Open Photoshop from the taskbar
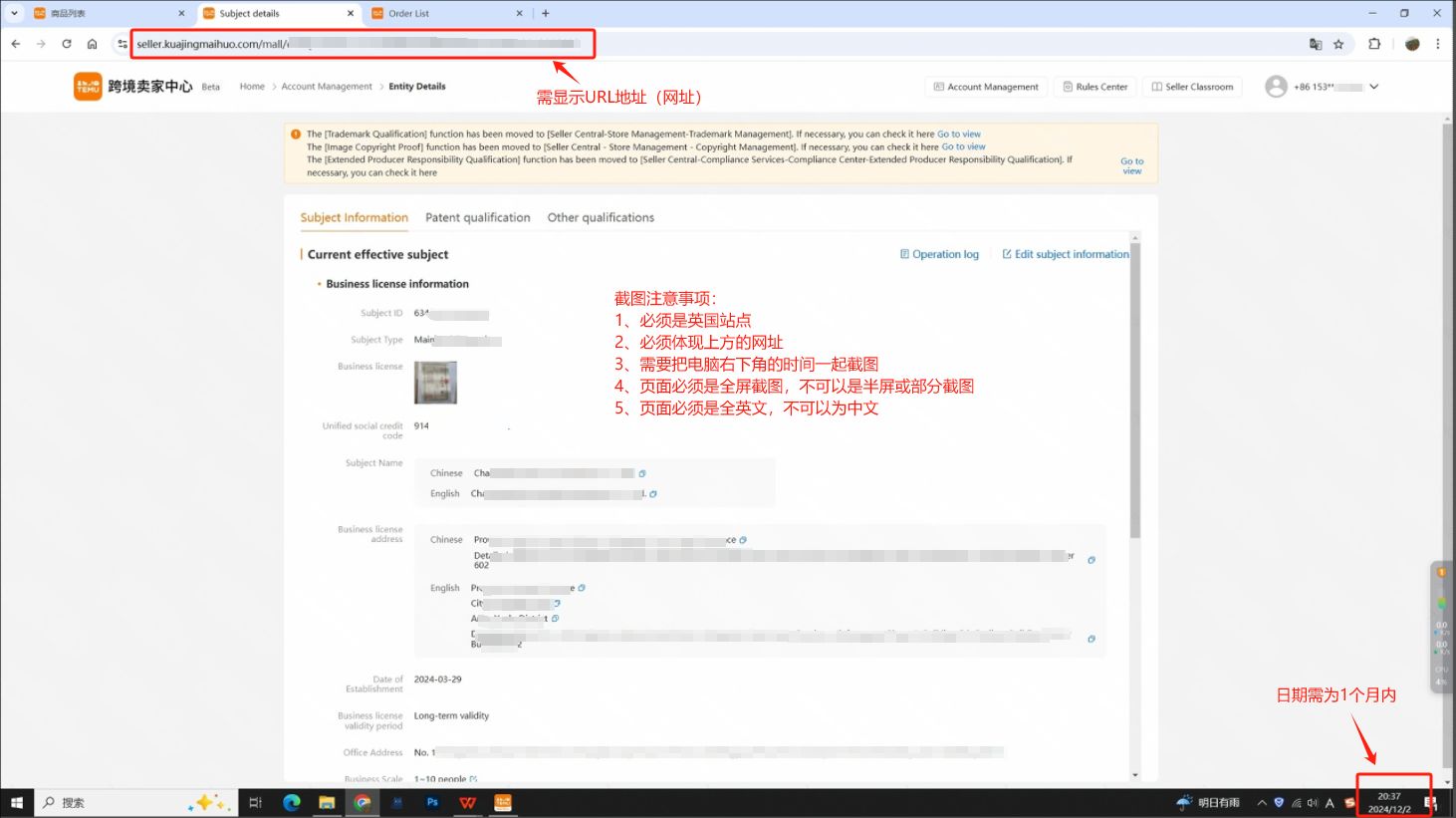Viewport: 1456px width, 818px height. click(432, 802)
